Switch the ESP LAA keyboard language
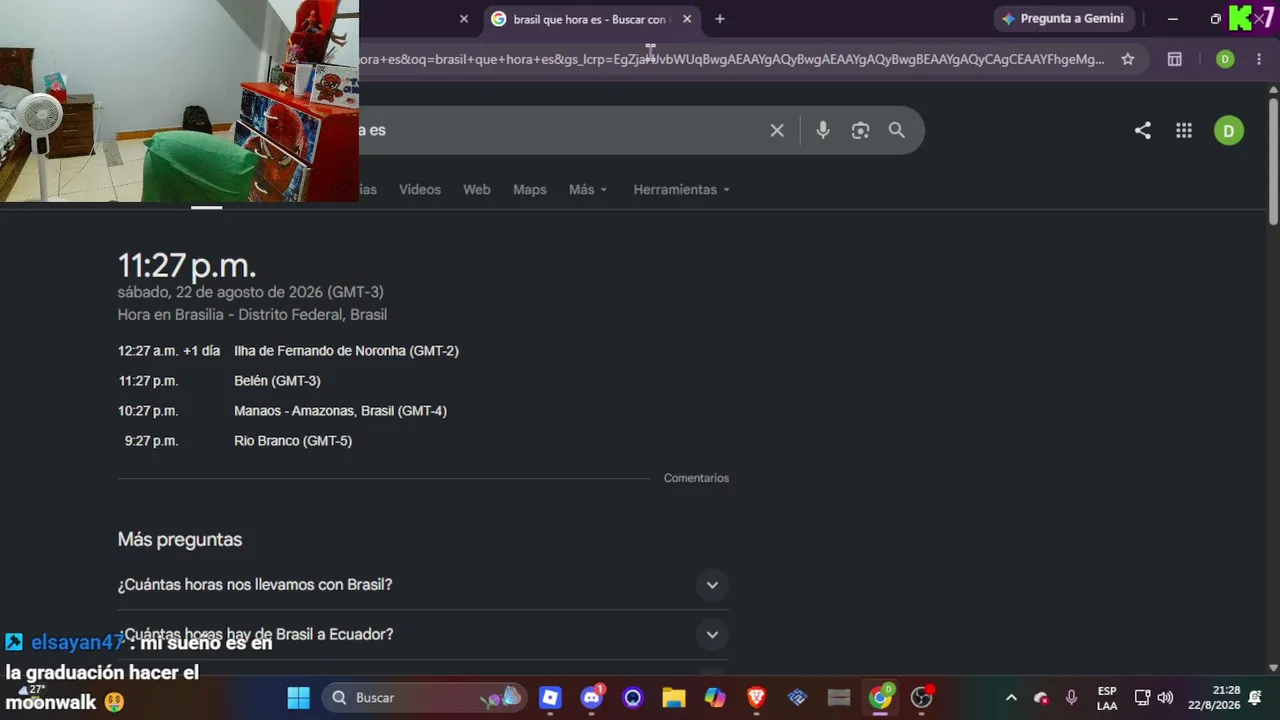This screenshot has width=1280, height=720. [1107, 698]
